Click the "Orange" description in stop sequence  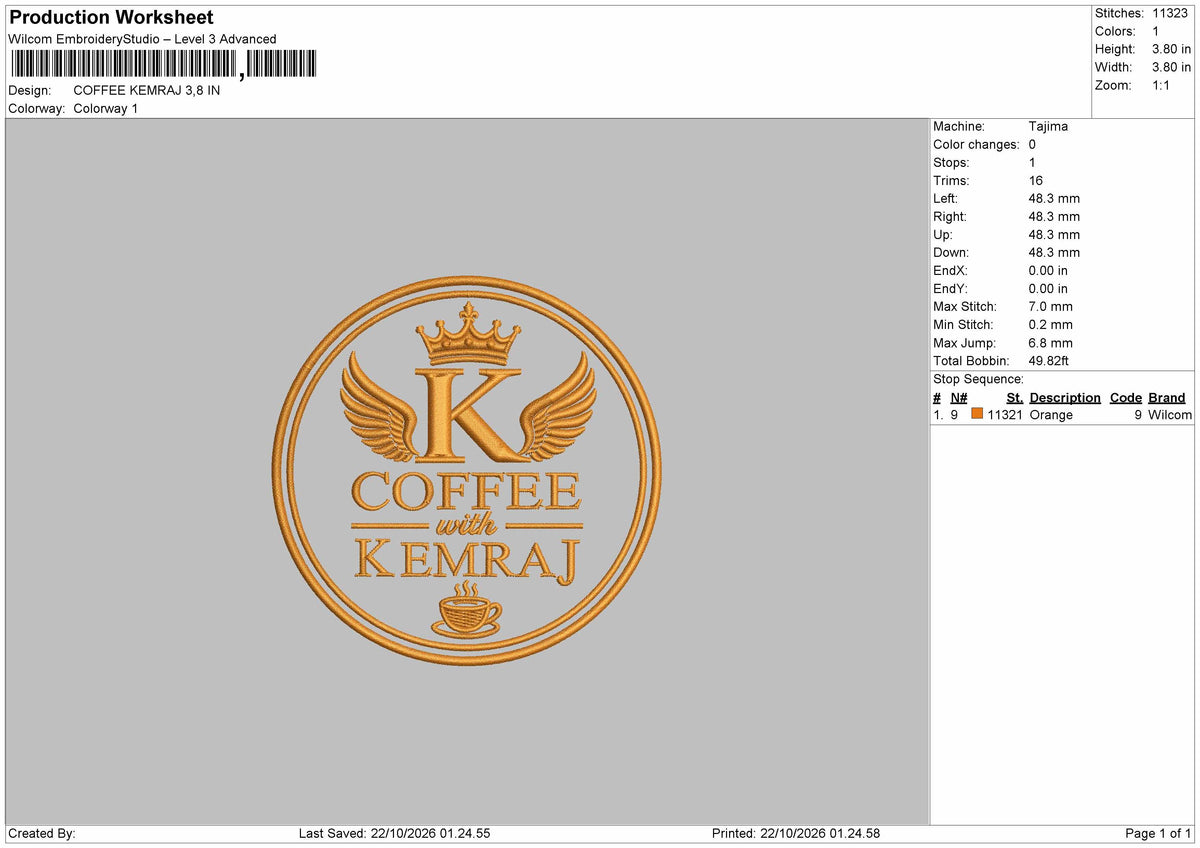[1051, 415]
